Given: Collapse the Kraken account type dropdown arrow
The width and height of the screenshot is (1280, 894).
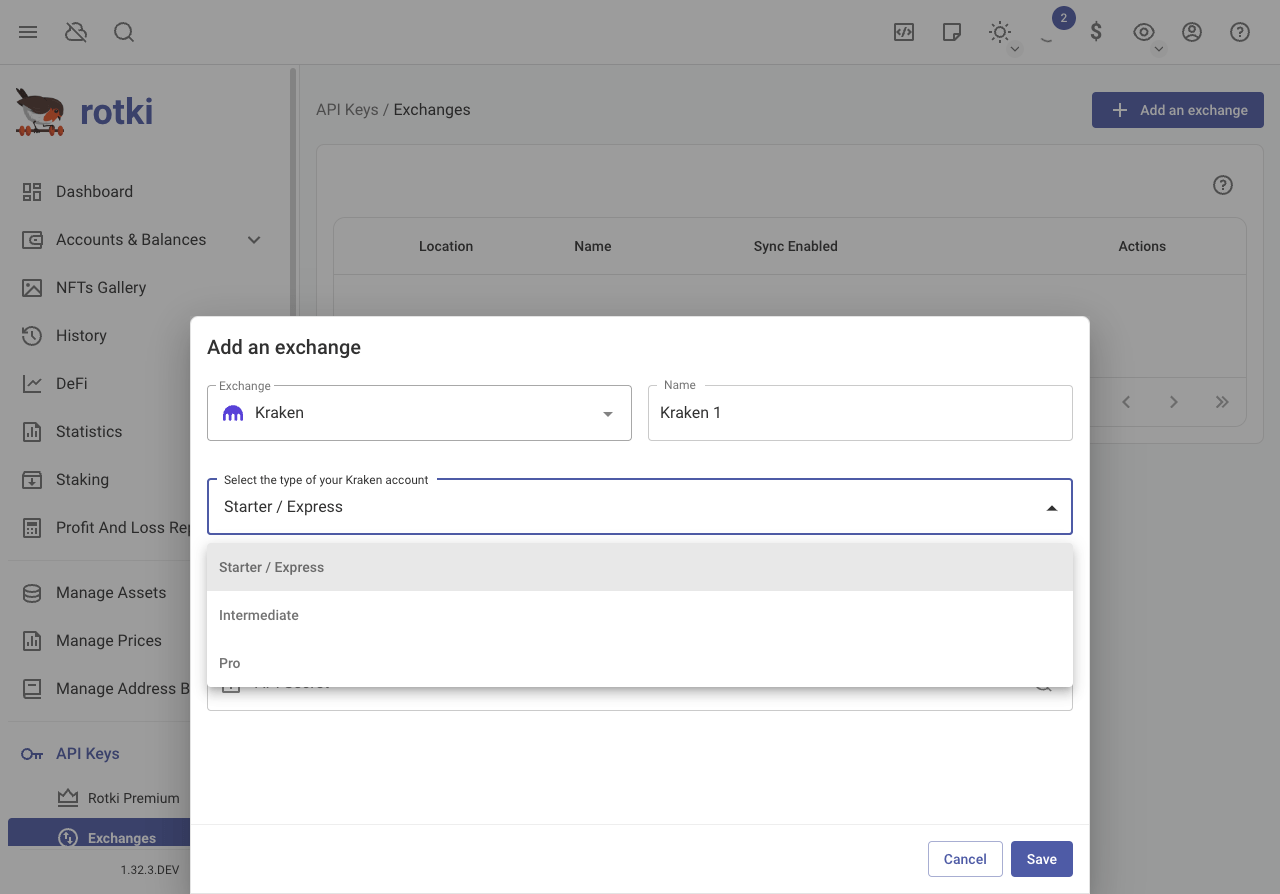Looking at the screenshot, I should pyautogui.click(x=1052, y=508).
